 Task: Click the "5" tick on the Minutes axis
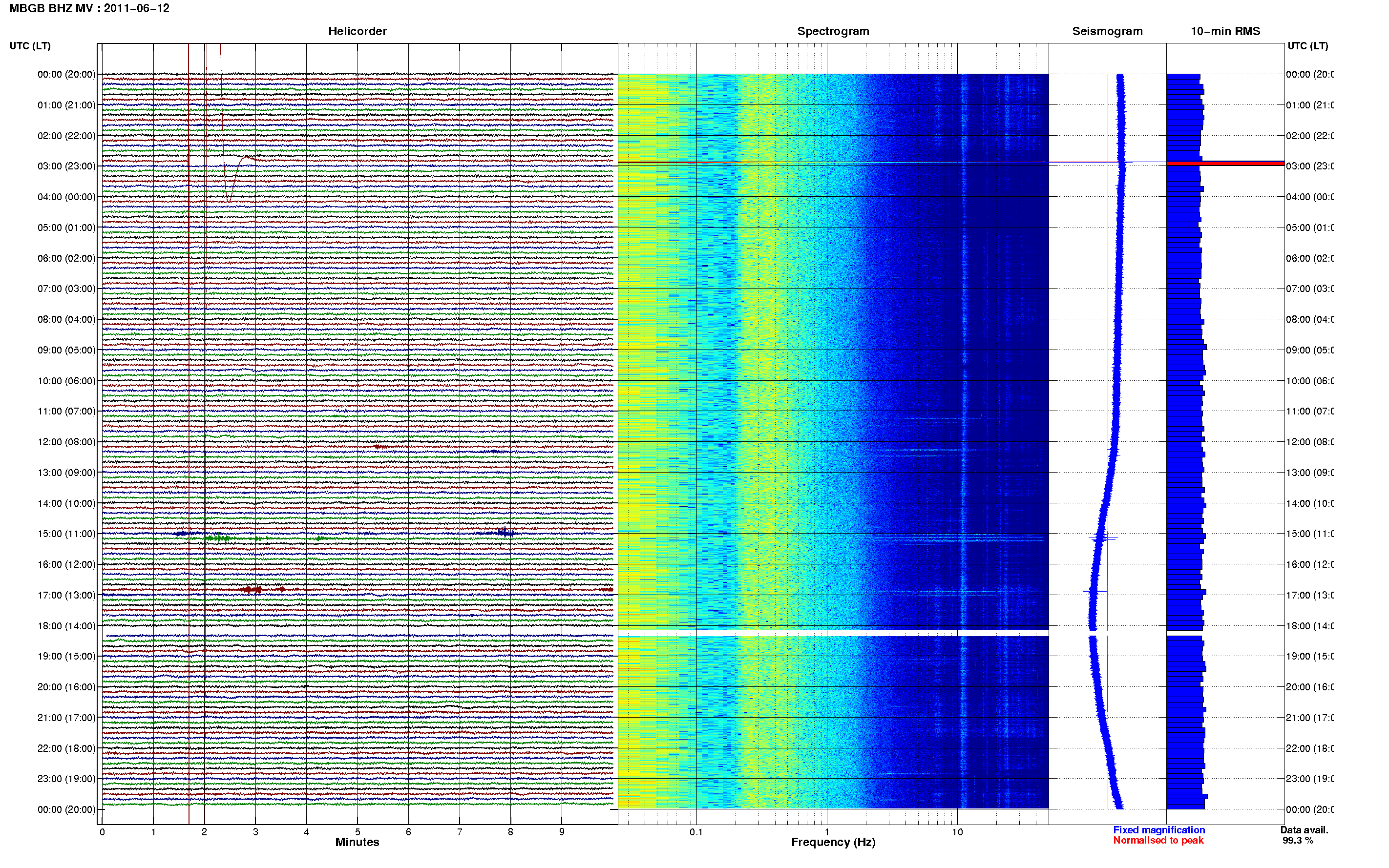point(357,832)
